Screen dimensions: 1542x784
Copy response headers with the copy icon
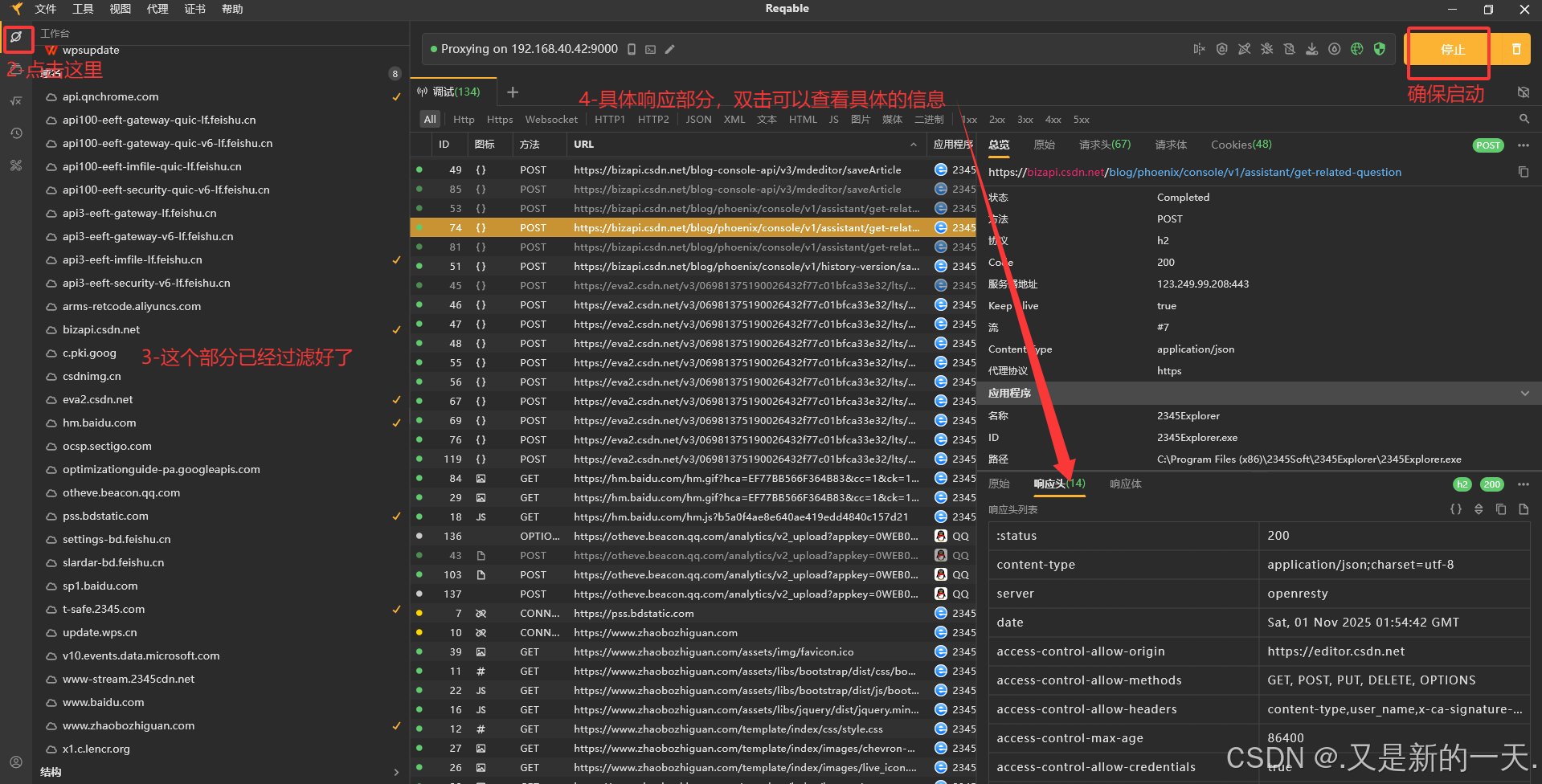pos(1500,509)
